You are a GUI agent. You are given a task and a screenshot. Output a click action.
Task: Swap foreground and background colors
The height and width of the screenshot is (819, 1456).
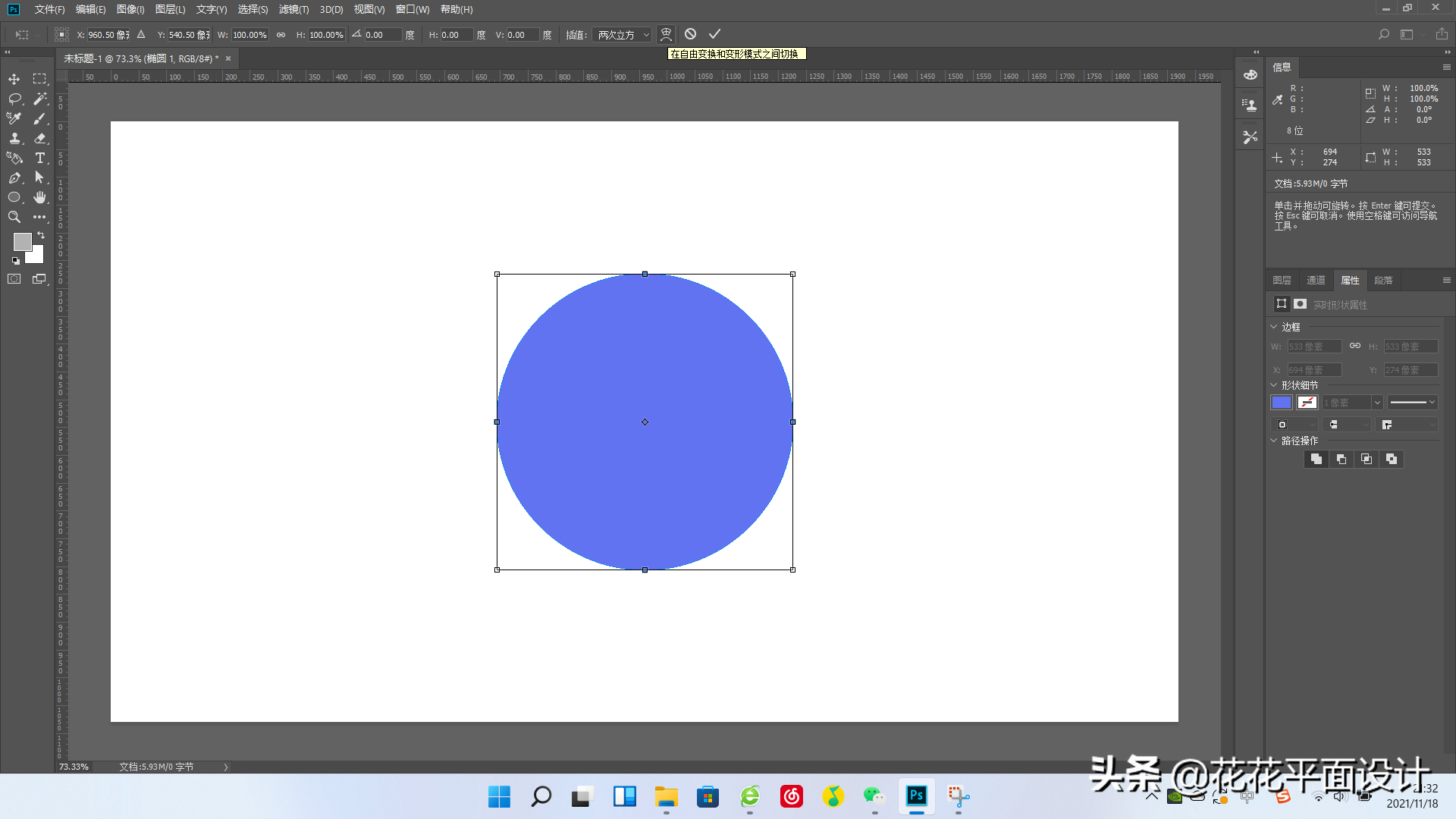click(x=41, y=236)
